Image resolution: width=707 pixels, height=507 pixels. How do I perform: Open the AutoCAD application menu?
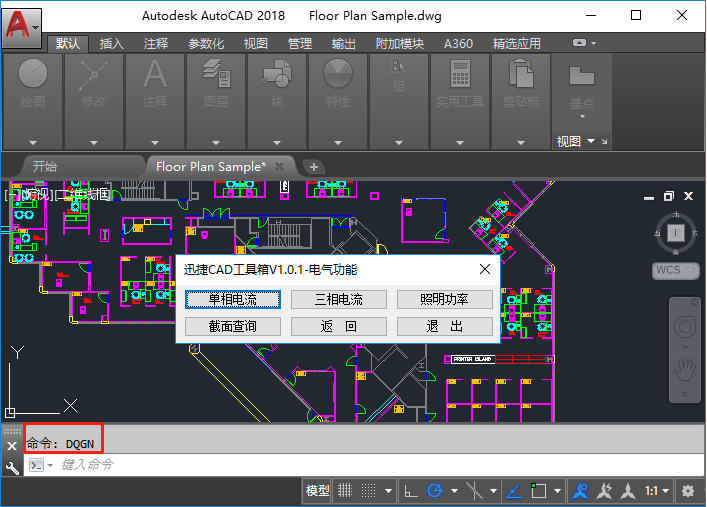click(21, 27)
